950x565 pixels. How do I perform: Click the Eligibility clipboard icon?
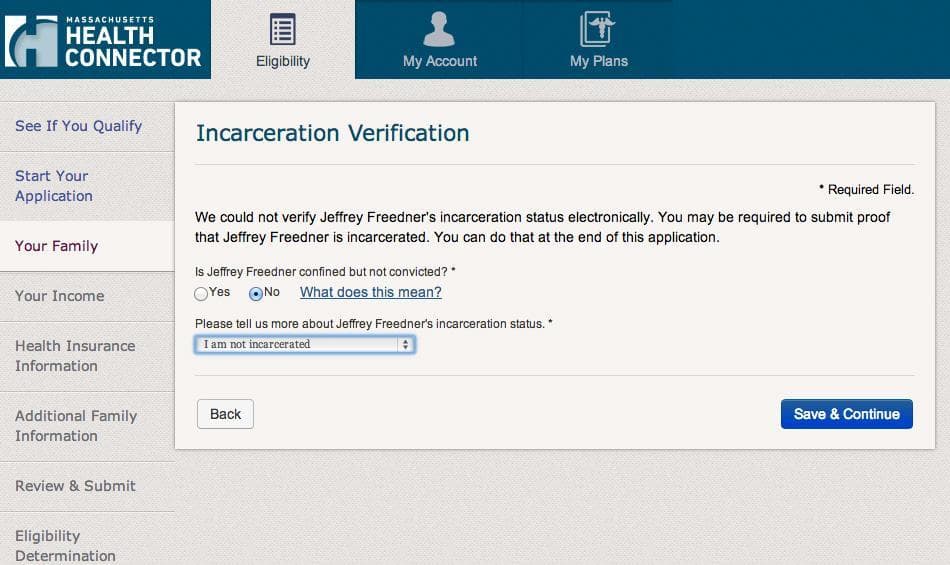point(283,28)
